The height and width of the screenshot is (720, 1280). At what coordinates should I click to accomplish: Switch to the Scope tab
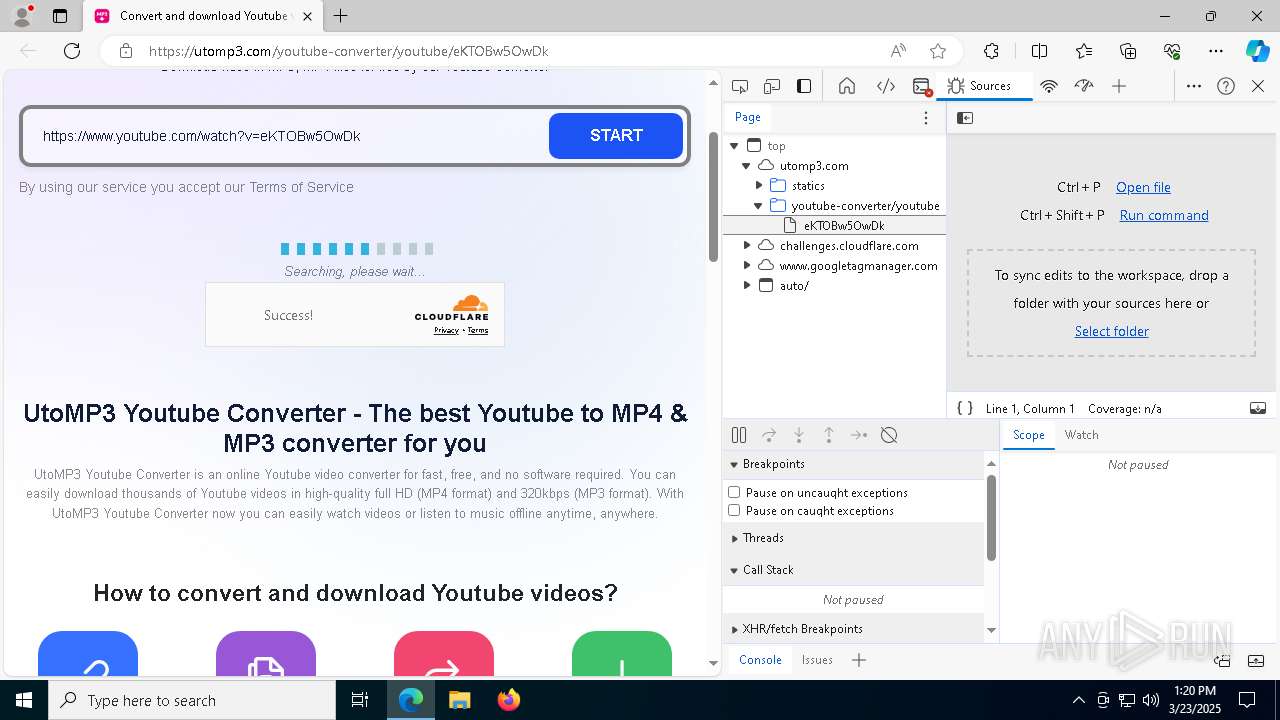pyautogui.click(x=1028, y=435)
